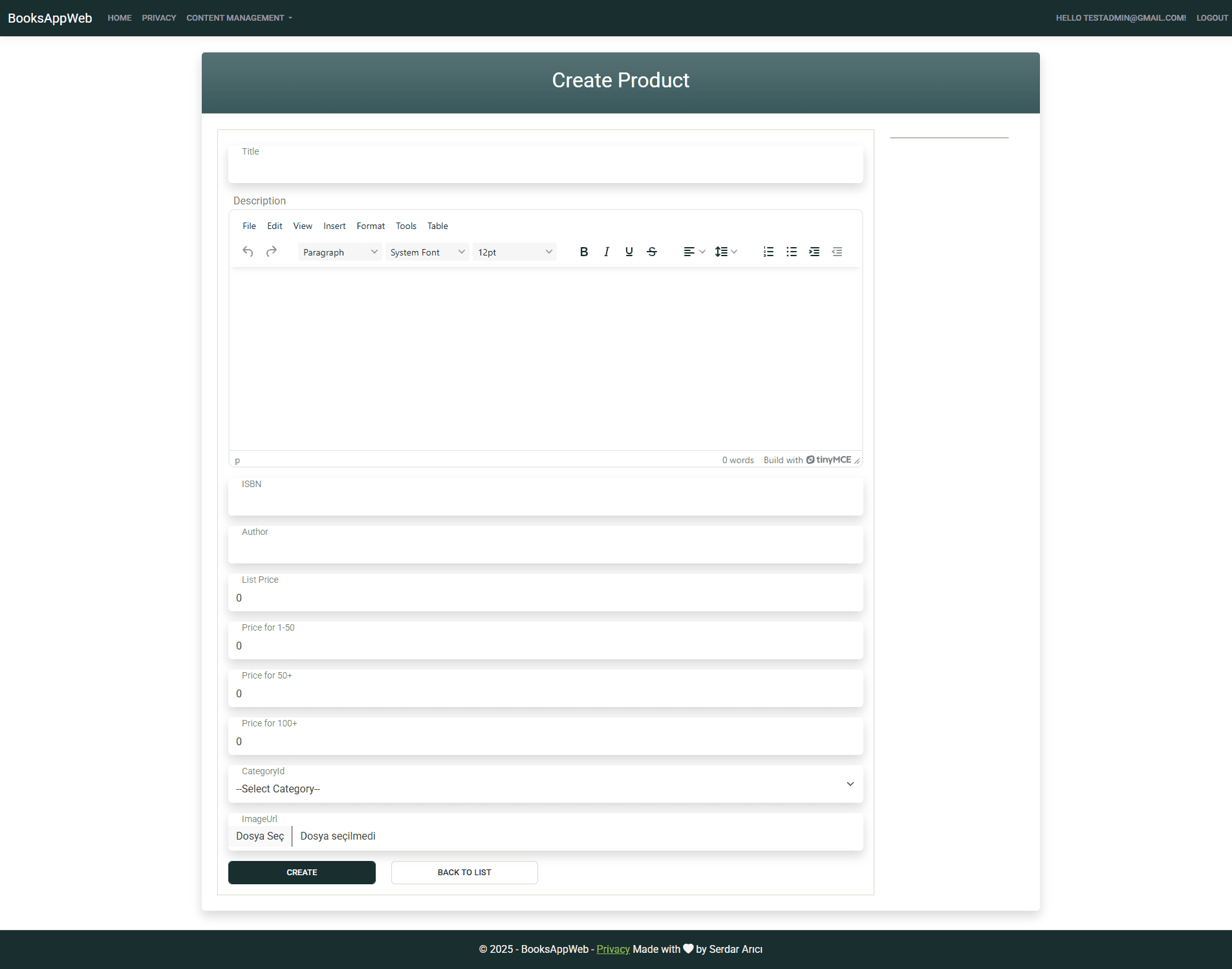Open the Insert menu in the editor
Screen dimensions: 1232x969
(334, 226)
